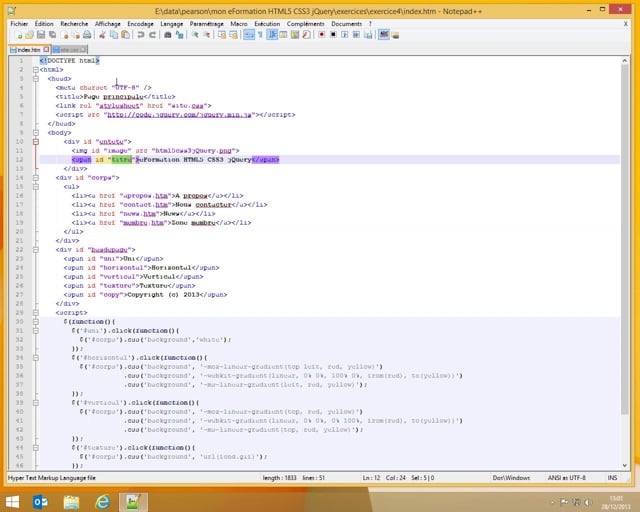Collapse the corps div fold on line 14
Image resolution: width=640 pixels, height=512 pixels.
(x=36, y=178)
